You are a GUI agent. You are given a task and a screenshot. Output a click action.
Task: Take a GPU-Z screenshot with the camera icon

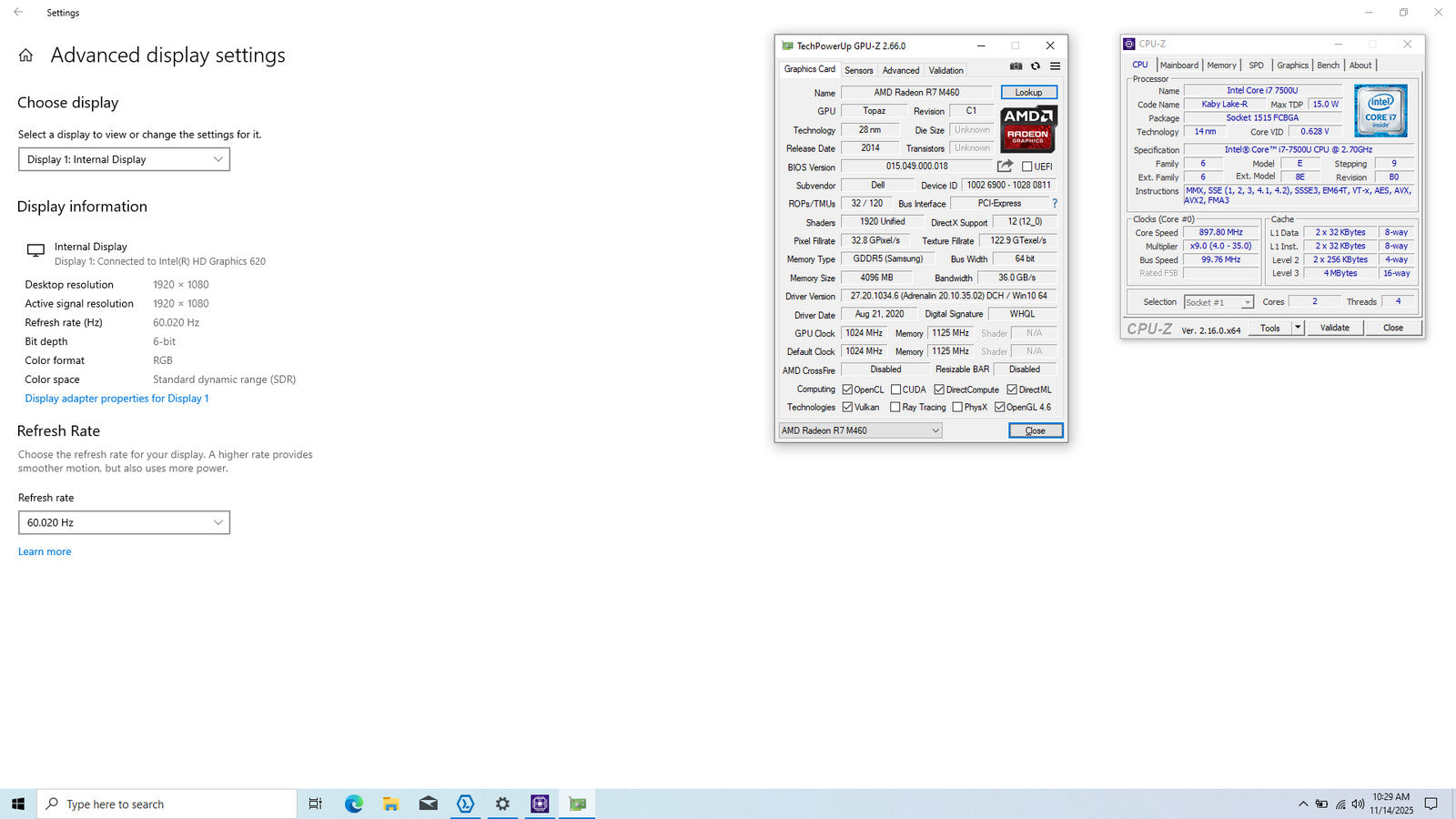(x=1016, y=66)
